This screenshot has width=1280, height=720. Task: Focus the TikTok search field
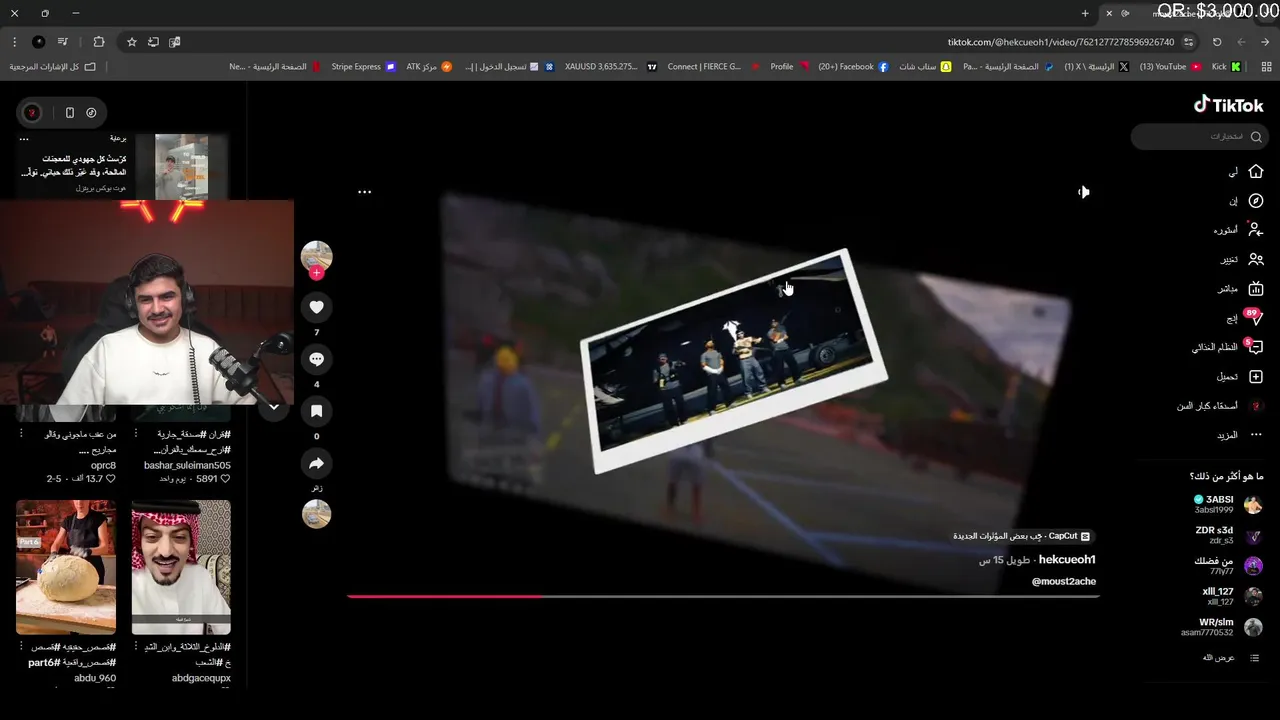[1199, 137]
